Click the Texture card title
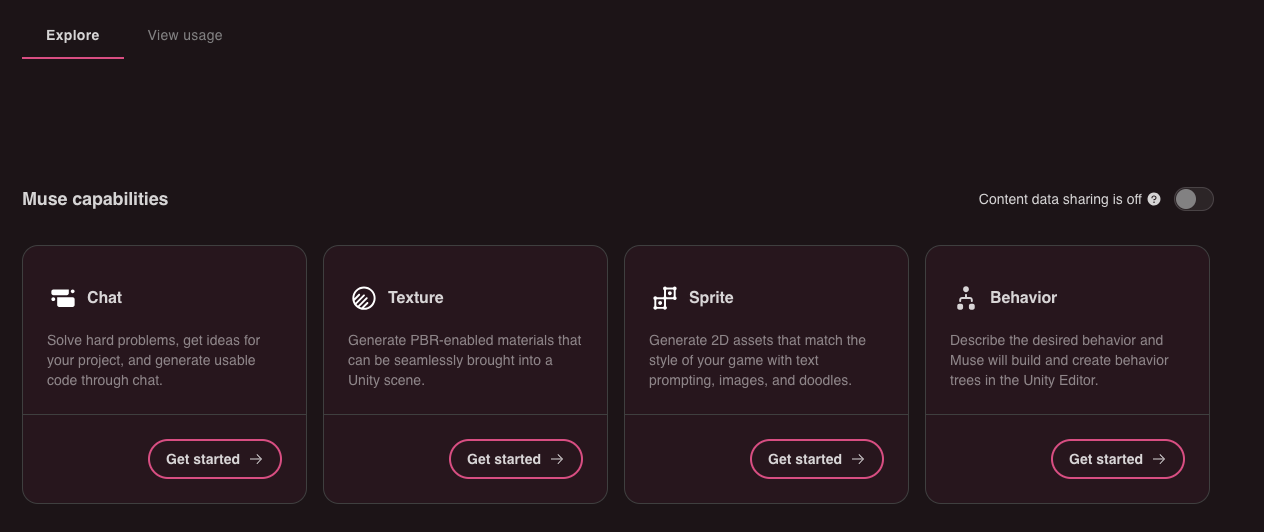The height and width of the screenshot is (532, 1264). point(416,297)
